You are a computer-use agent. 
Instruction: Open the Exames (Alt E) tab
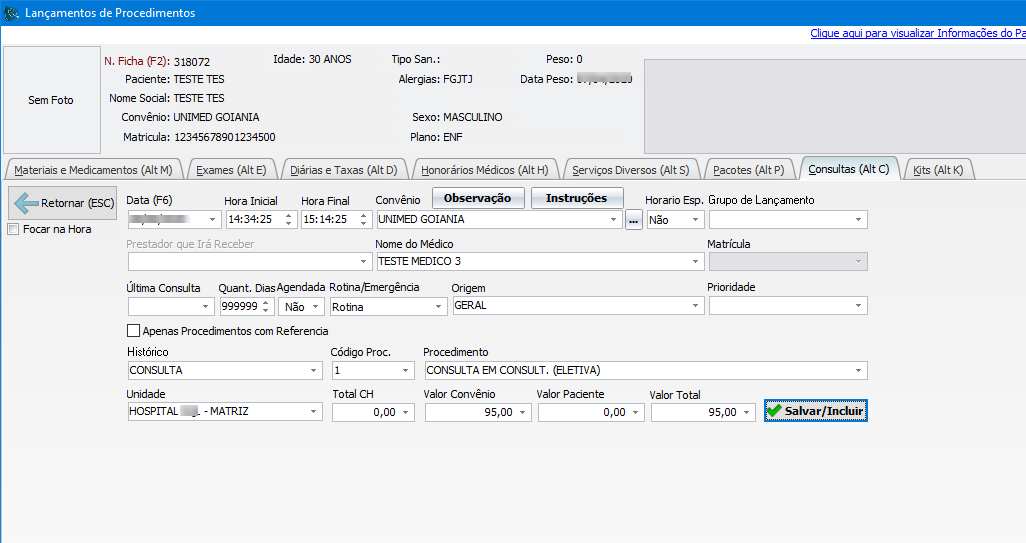click(x=231, y=170)
